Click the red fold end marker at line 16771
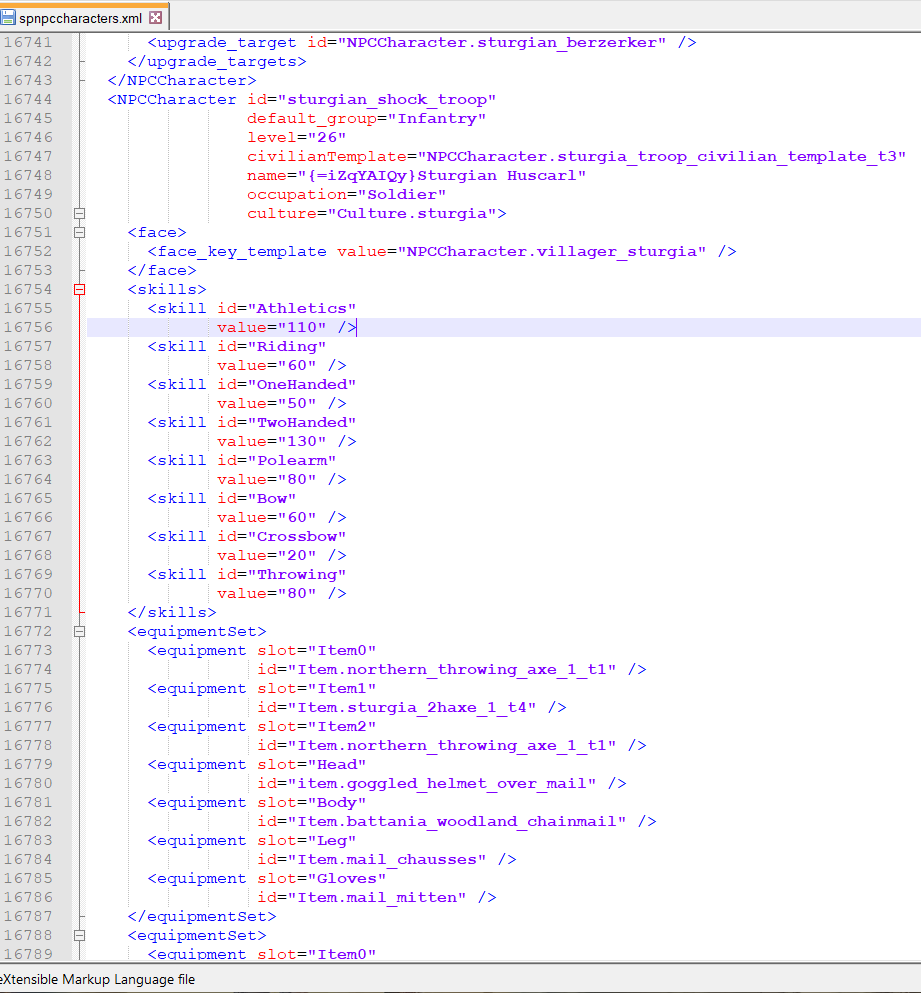921x993 pixels. click(80, 613)
